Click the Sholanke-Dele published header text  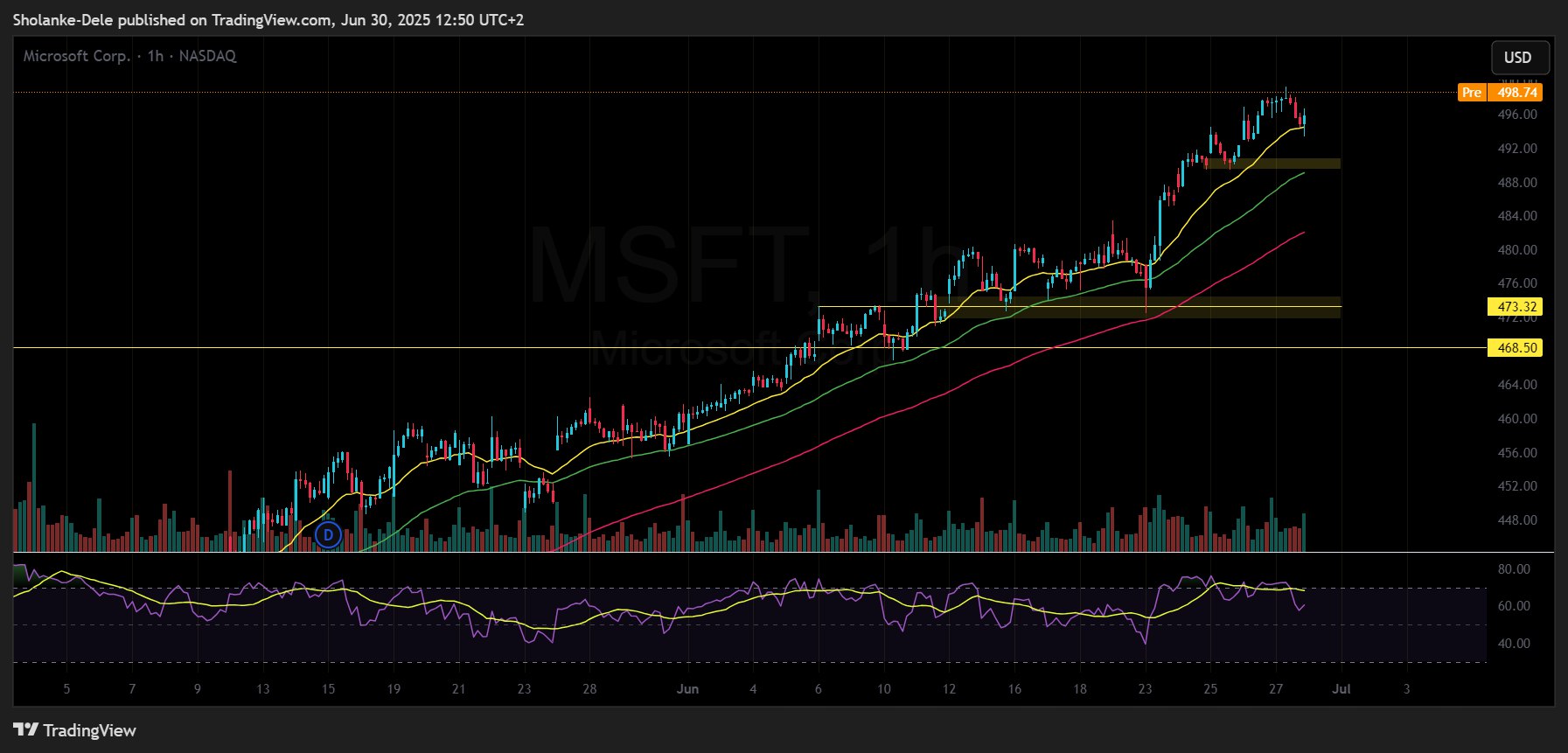pos(268,19)
